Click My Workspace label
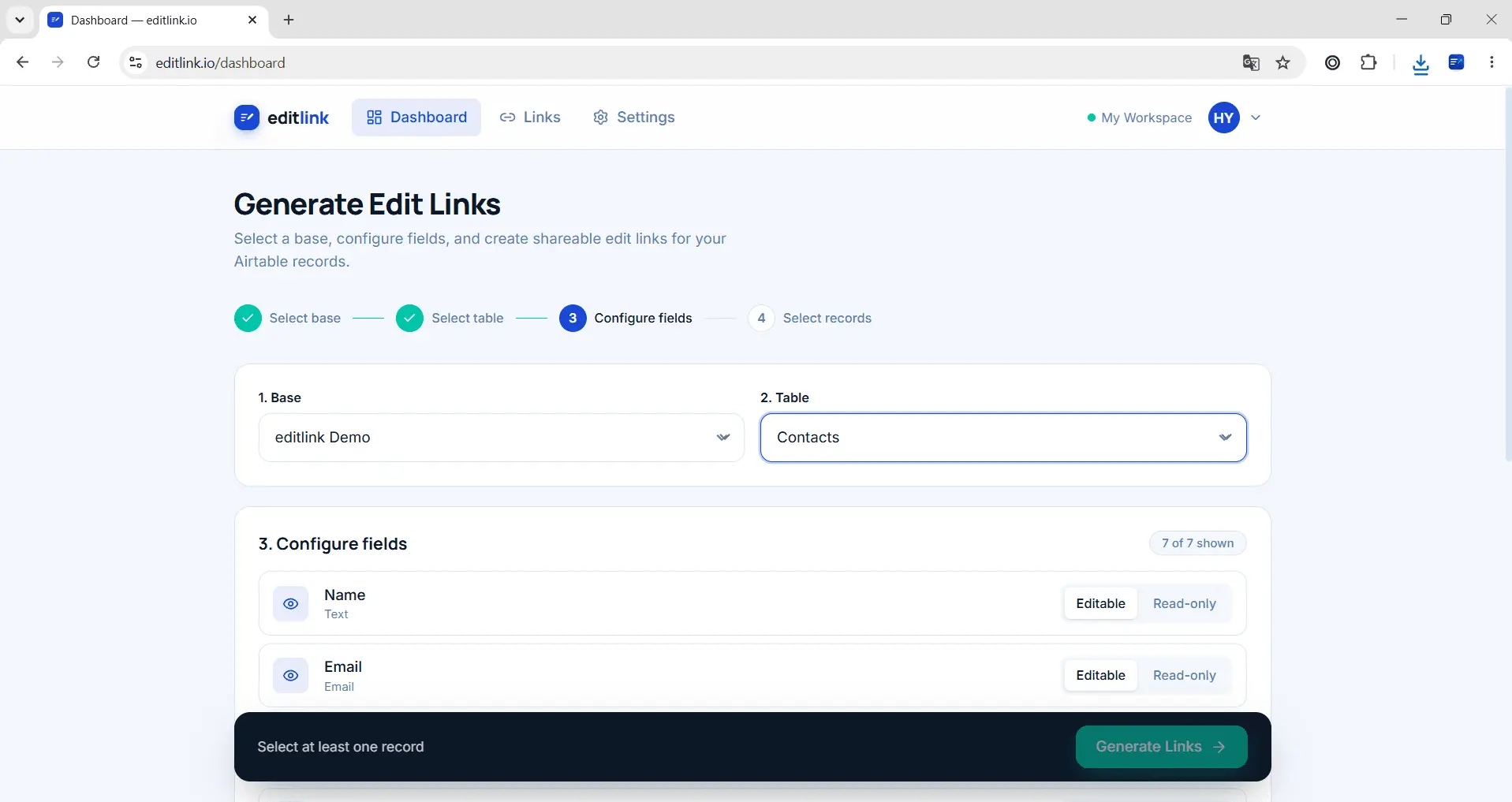Viewport: 1512px width, 802px height. [1146, 118]
